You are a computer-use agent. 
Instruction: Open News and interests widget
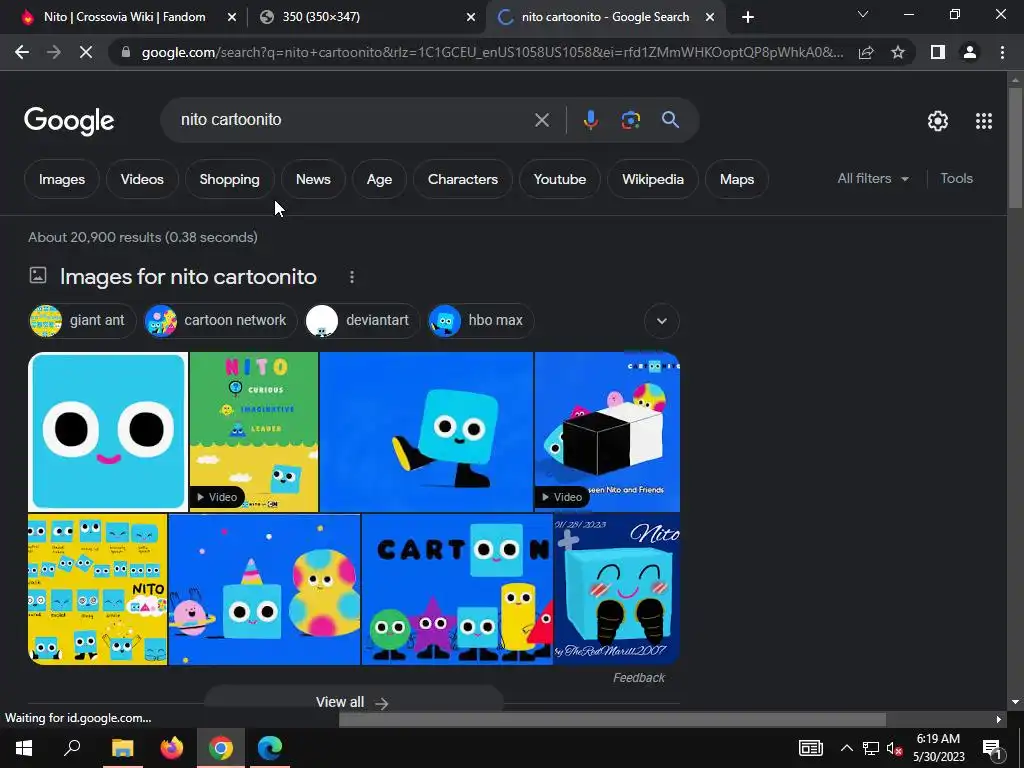810,748
